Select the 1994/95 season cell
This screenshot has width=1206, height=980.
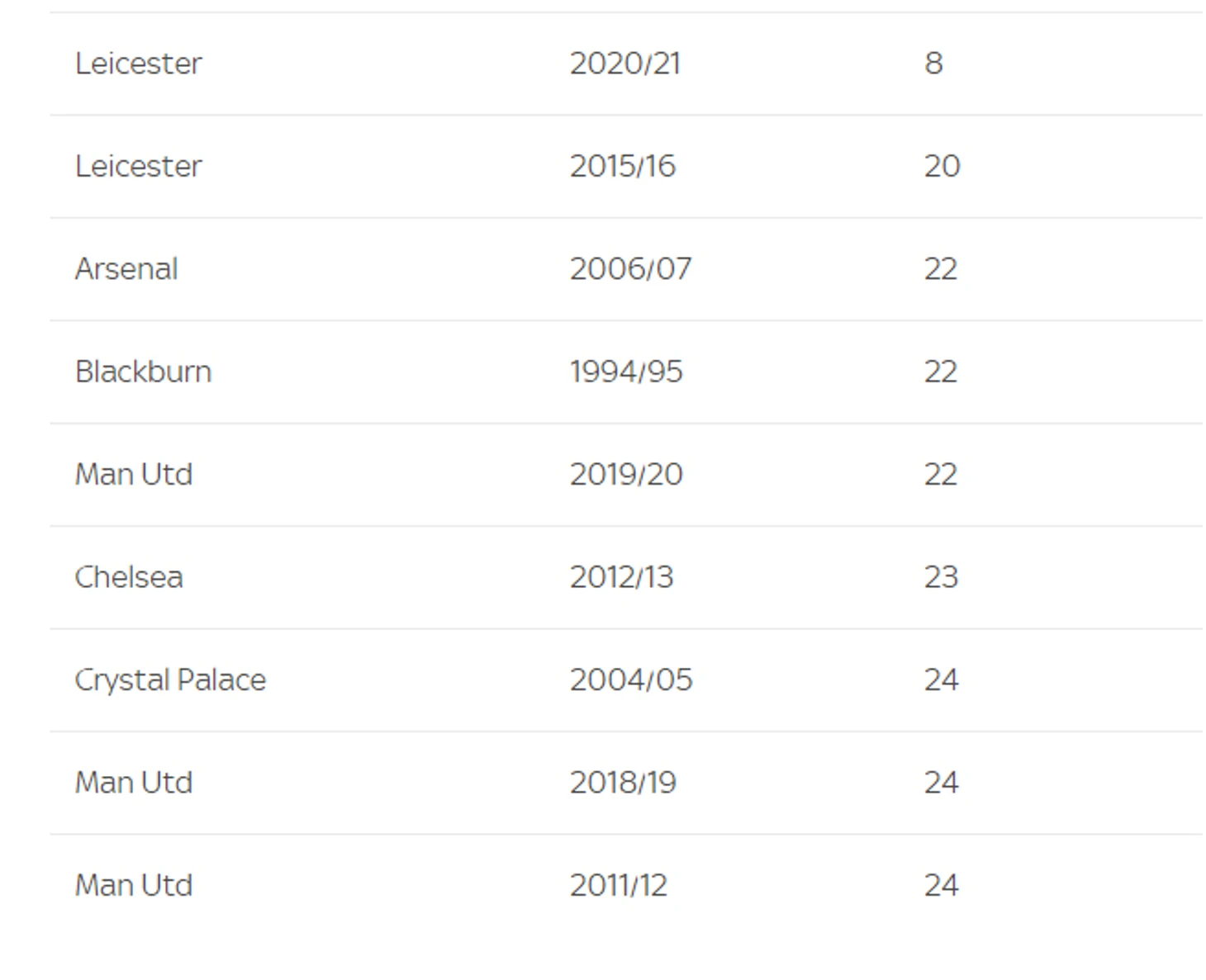[x=626, y=372]
